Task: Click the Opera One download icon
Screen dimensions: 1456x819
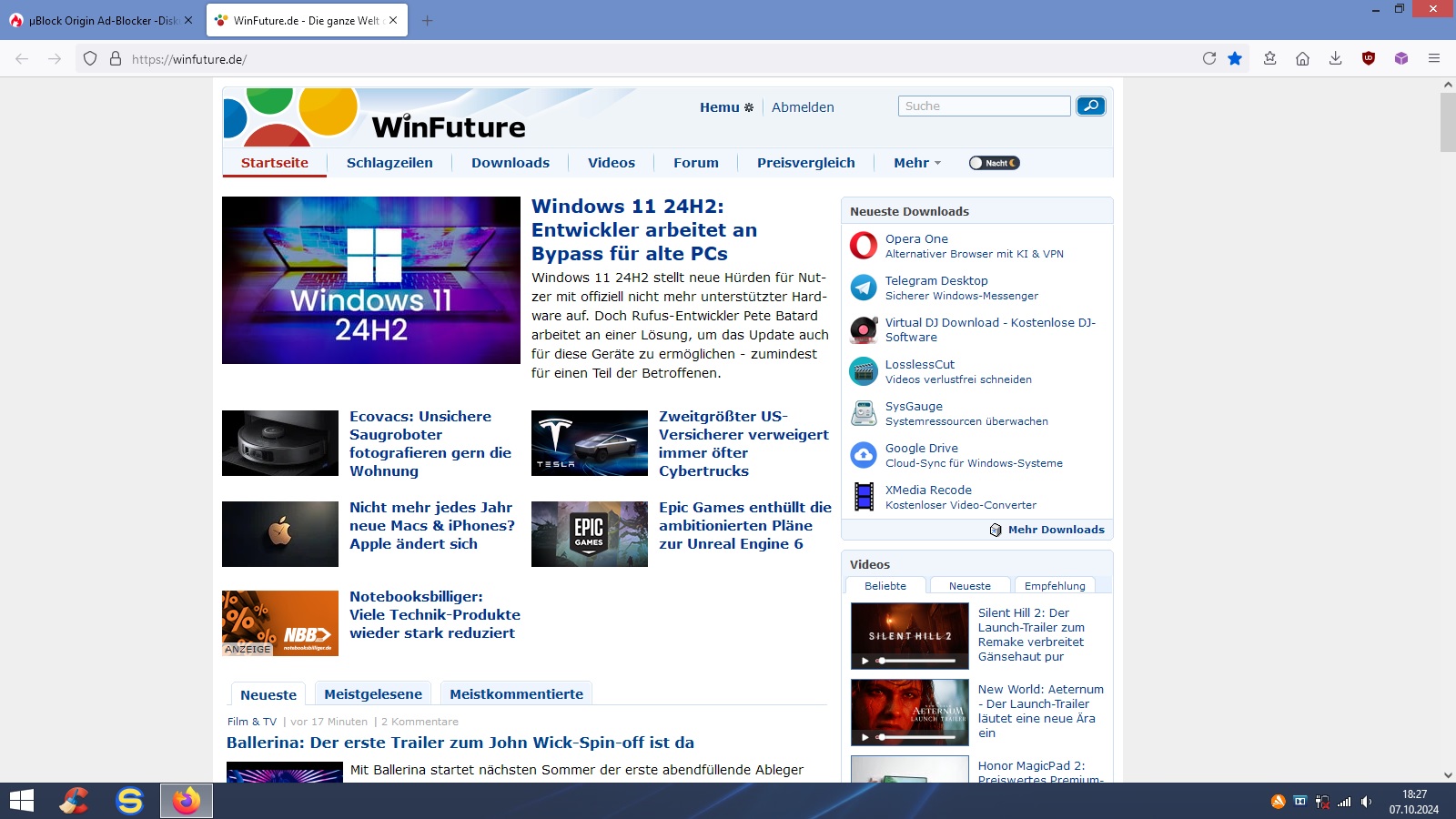Action: [x=864, y=246]
